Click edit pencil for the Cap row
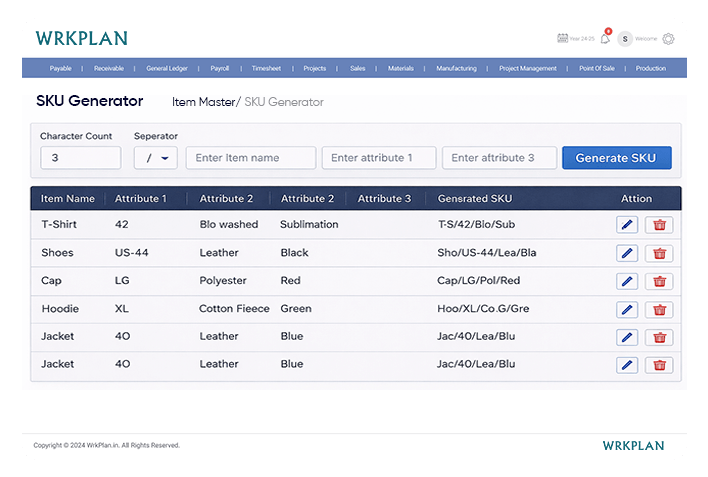This screenshot has width=708, height=477. click(x=627, y=281)
